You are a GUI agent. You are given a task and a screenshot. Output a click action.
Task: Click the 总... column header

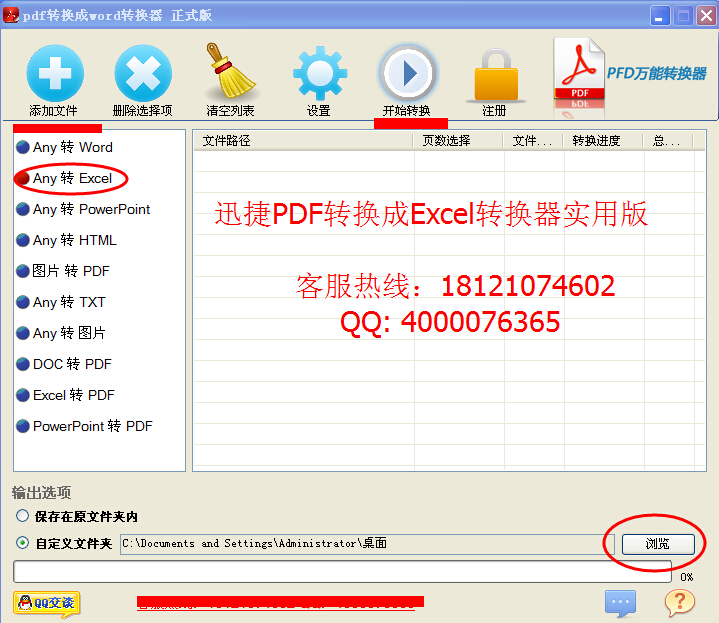pyautogui.click(x=668, y=141)
